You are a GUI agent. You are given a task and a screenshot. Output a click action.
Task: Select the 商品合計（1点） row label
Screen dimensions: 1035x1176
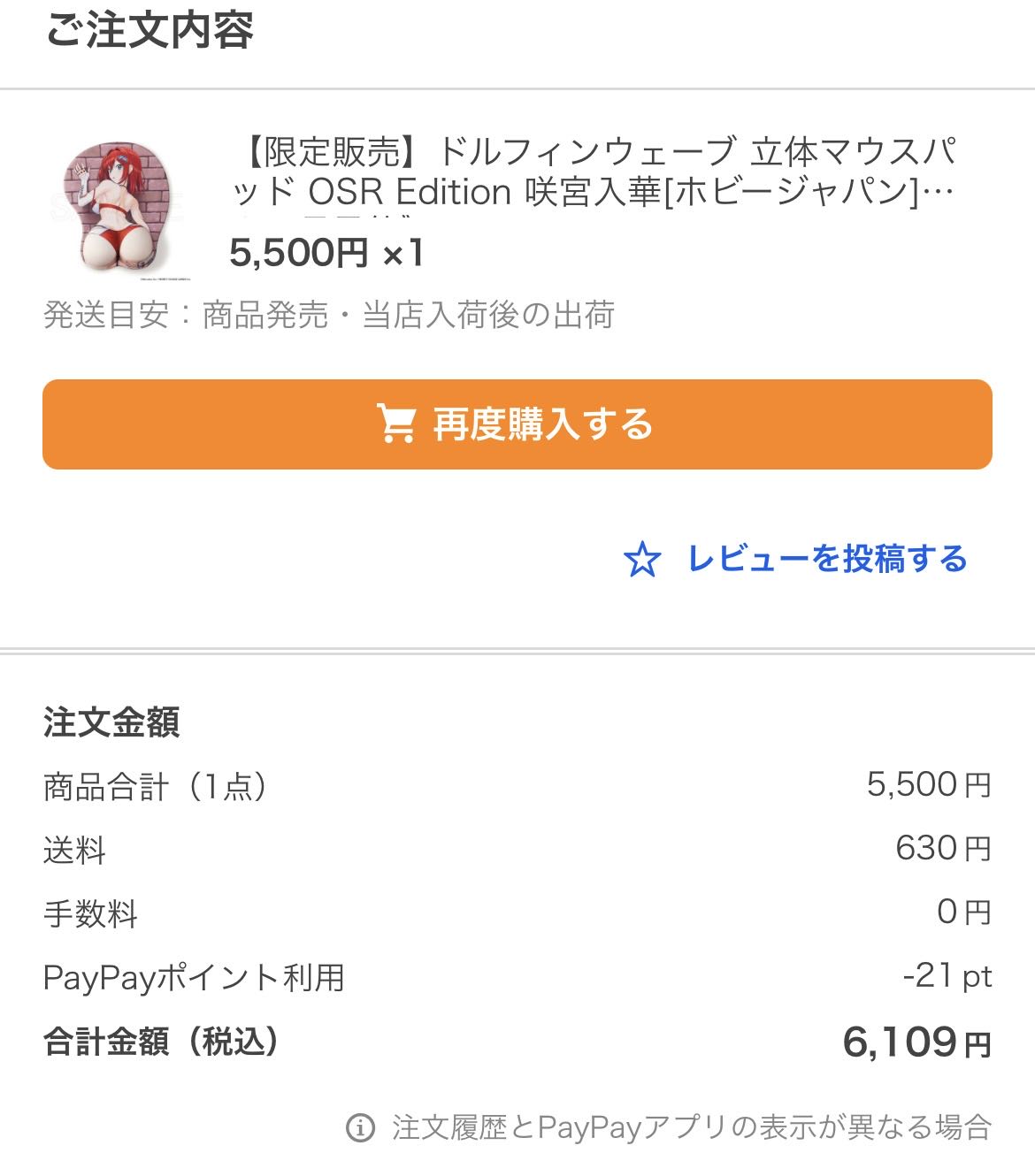pyautogui.click(x=157, y=786)
